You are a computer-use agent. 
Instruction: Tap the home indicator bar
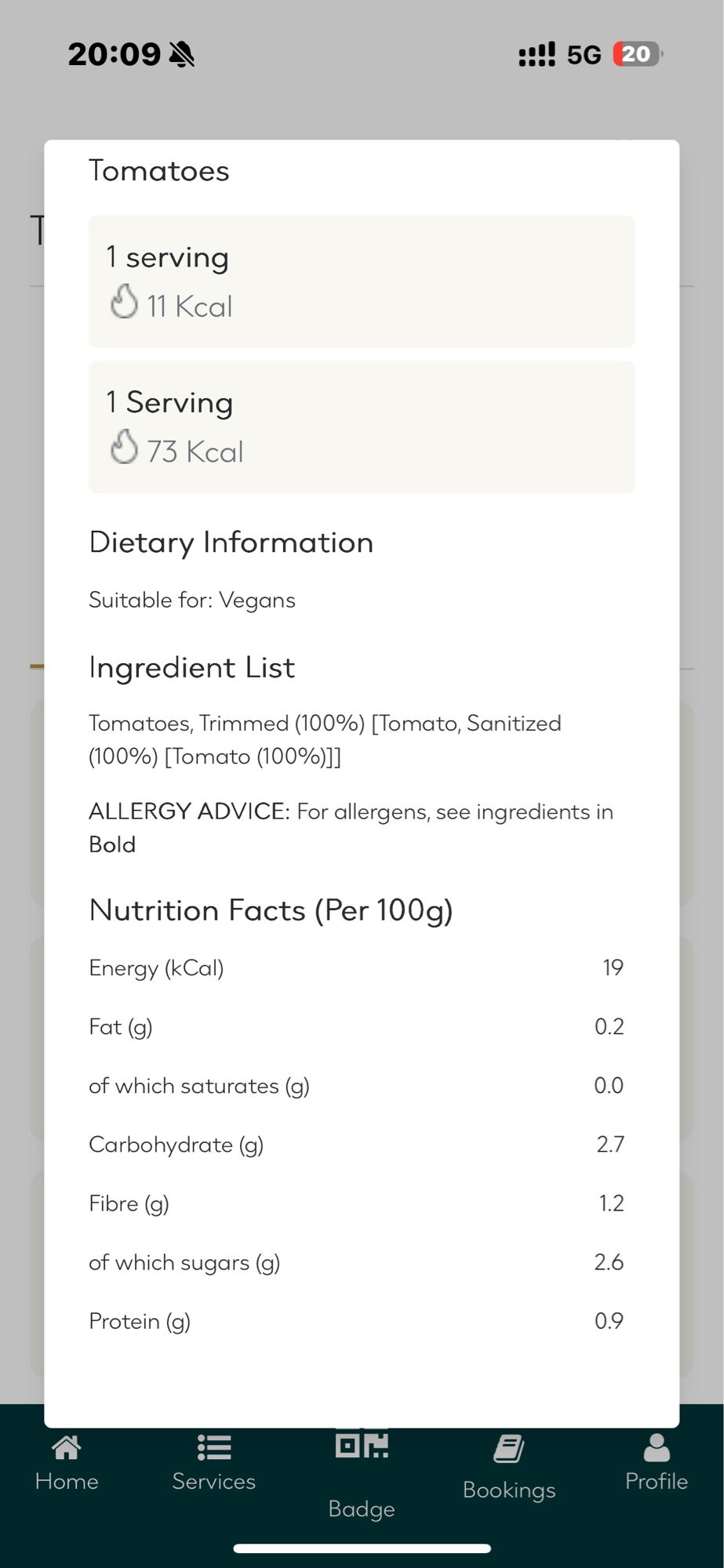(x=362, y=1548)
